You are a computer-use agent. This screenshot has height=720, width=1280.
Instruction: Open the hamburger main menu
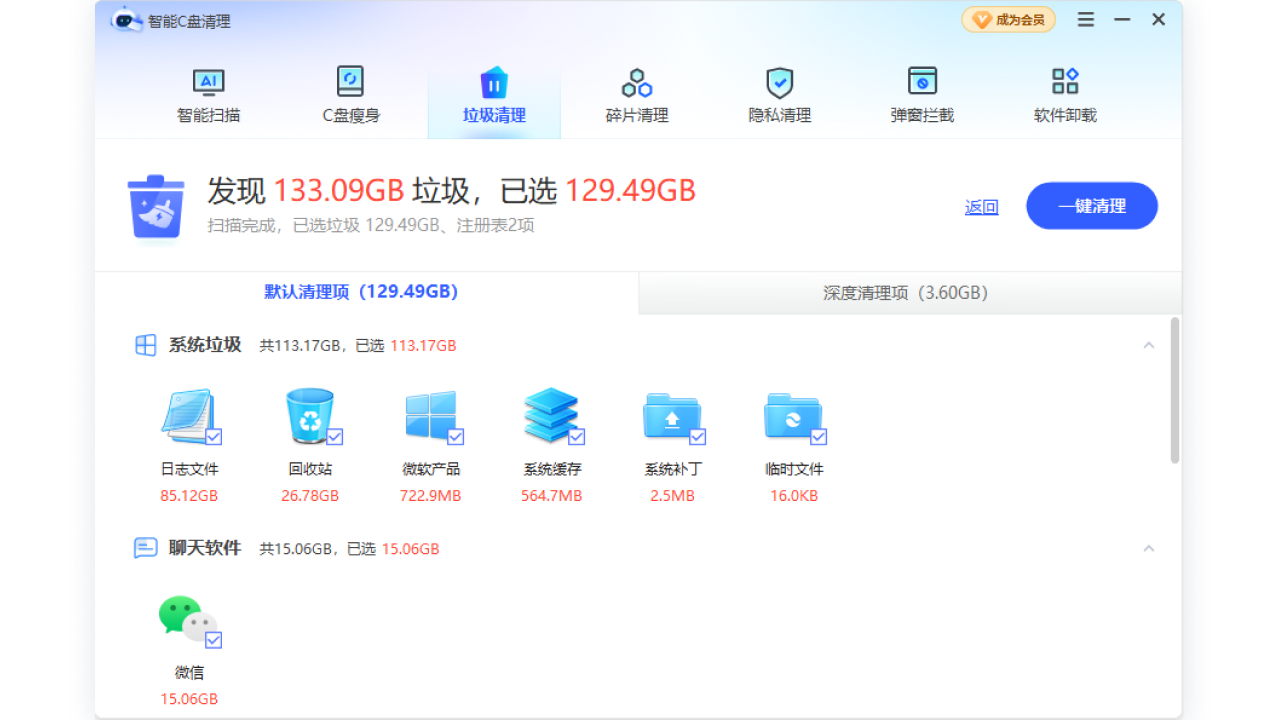[x=1086, y=20]
